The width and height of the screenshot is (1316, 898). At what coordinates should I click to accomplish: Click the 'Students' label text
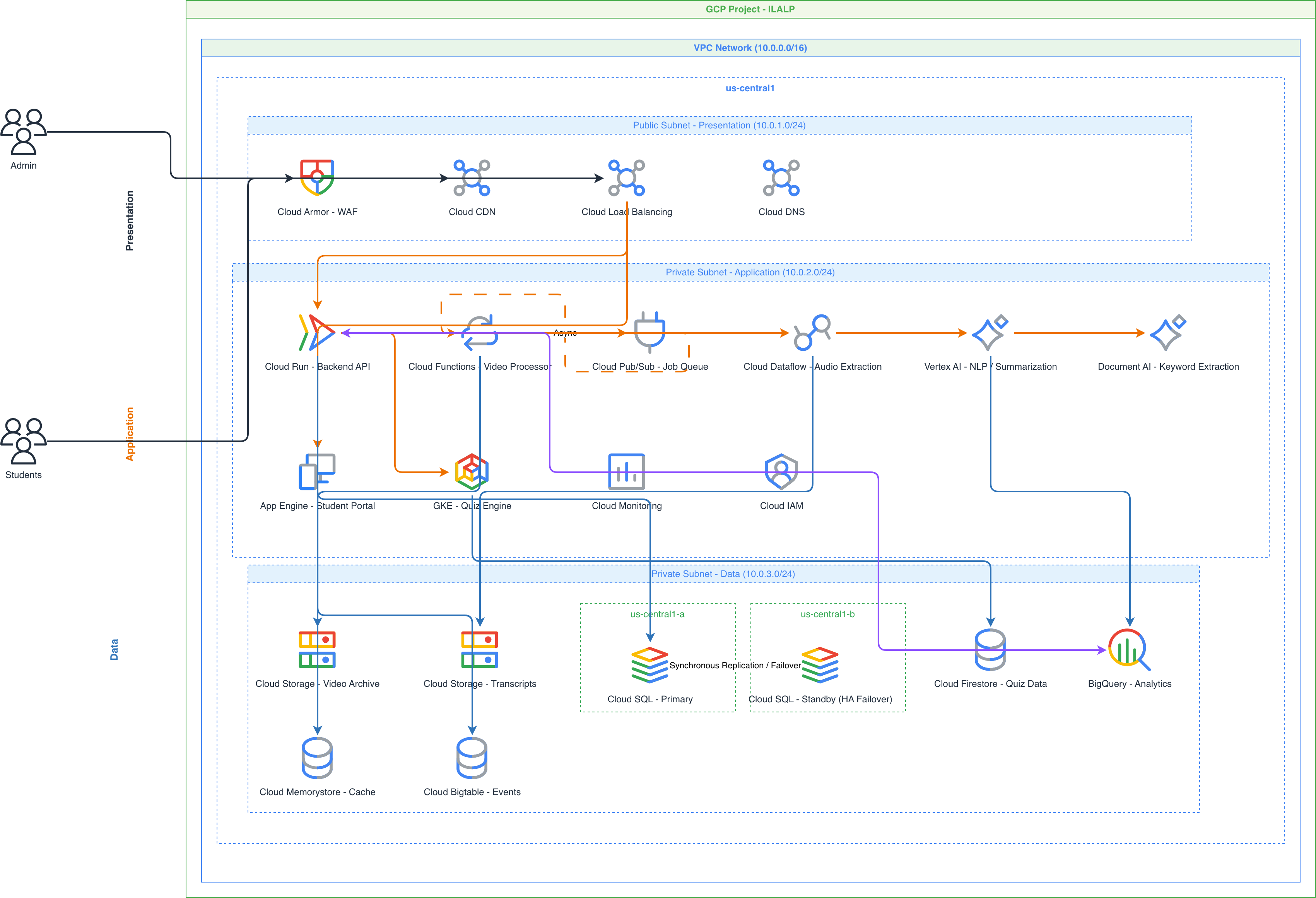[x=23, y=475]
